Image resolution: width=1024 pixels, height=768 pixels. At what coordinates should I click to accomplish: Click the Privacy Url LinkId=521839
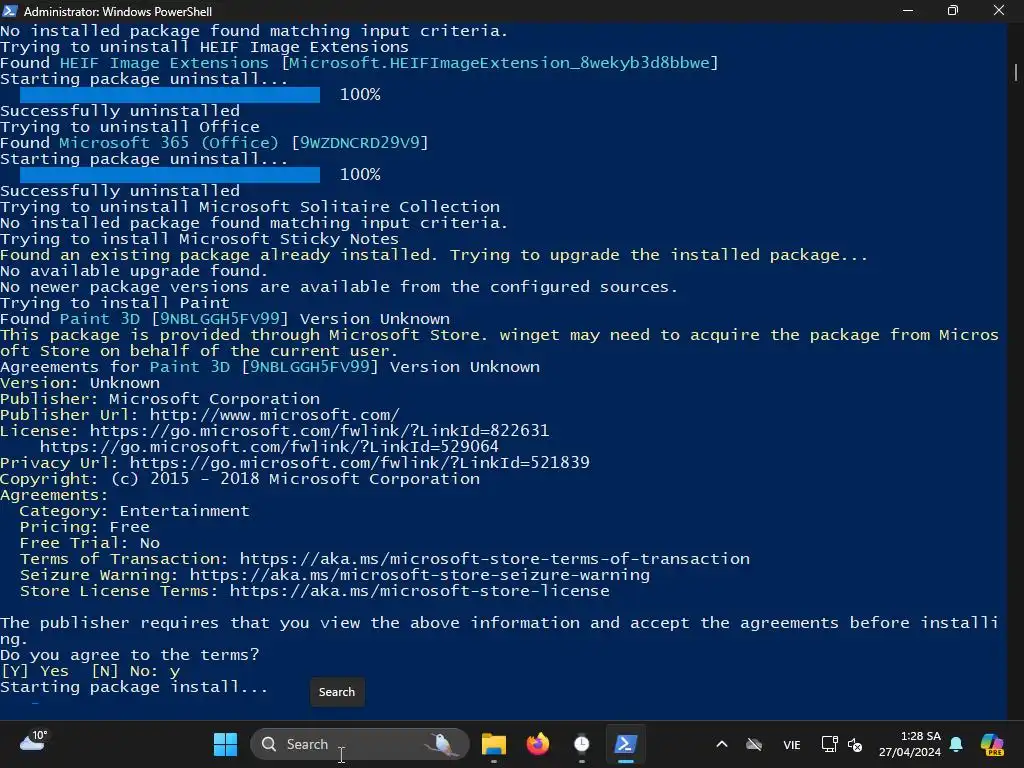[x=359, y=463]
